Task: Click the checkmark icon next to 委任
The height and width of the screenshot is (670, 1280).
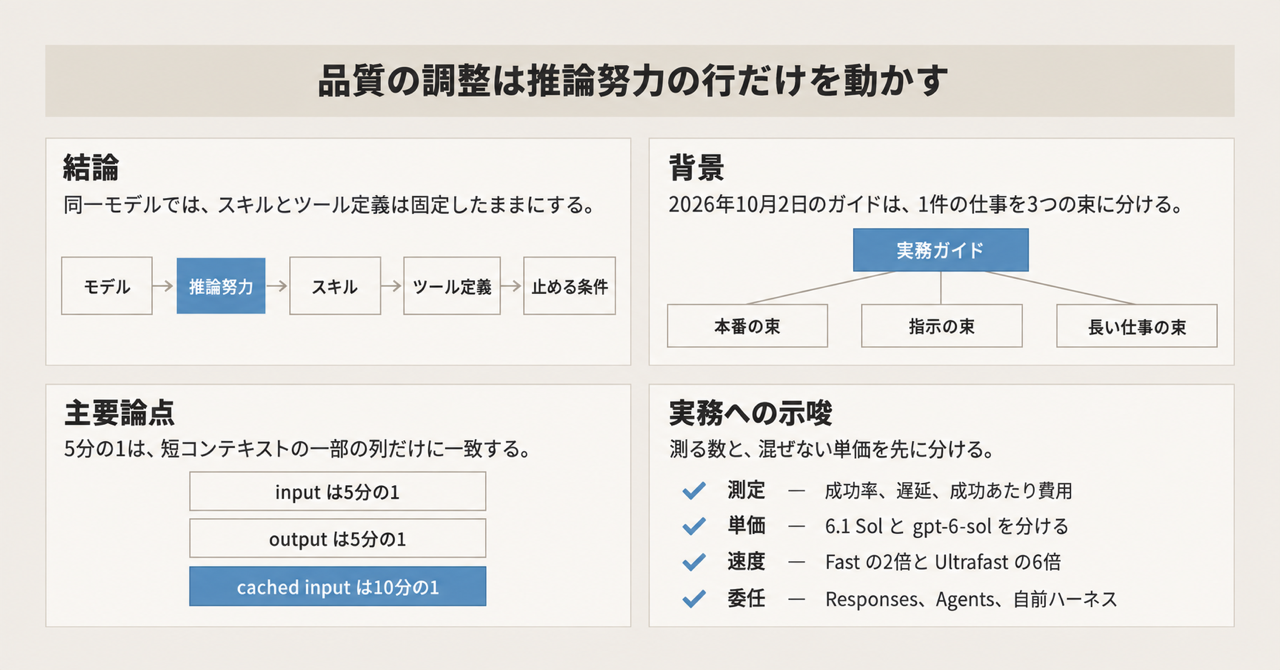Action: point(693,599)
